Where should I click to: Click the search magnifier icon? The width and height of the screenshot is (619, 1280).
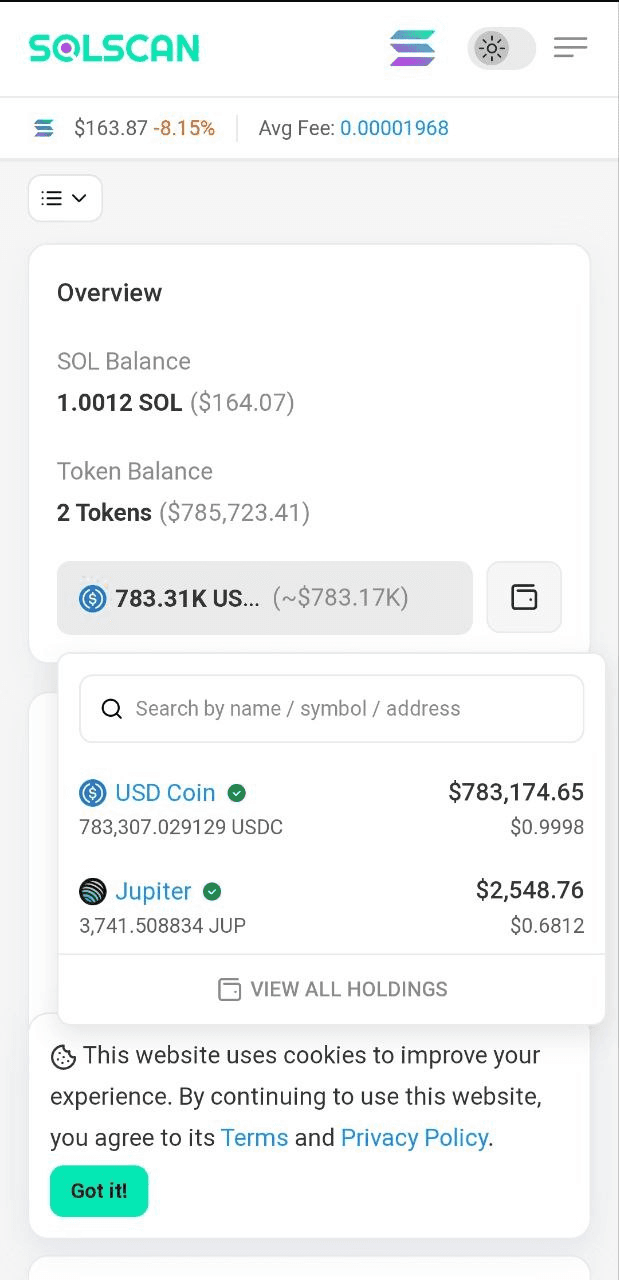click(112, 709)
